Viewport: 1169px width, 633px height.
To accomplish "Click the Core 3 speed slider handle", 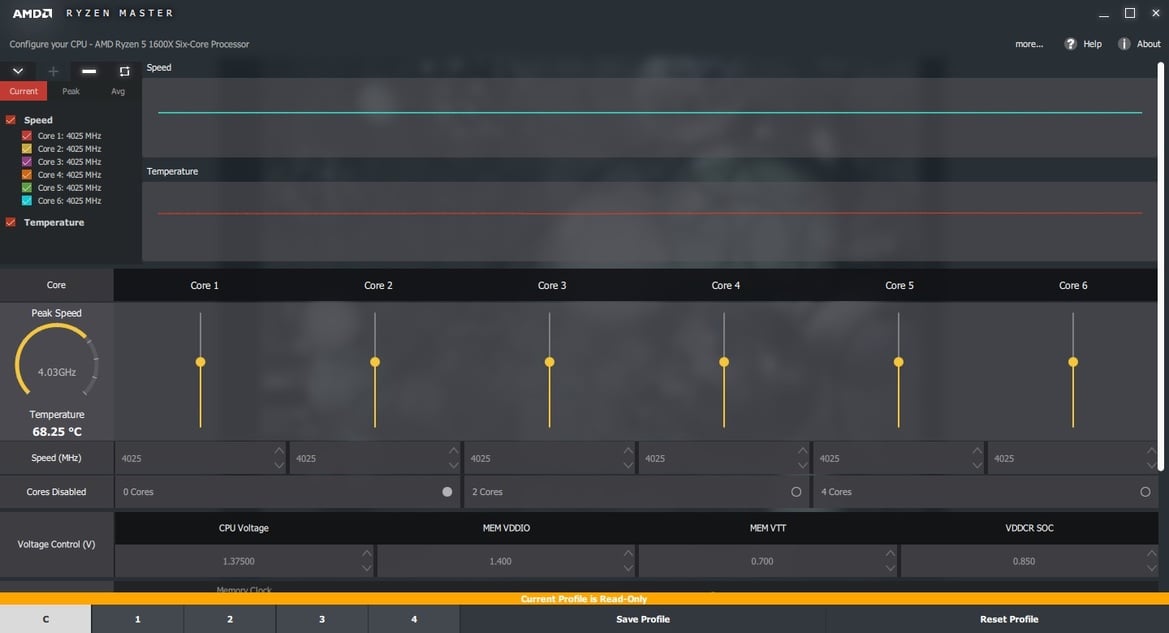I will [x=549, y=362].
